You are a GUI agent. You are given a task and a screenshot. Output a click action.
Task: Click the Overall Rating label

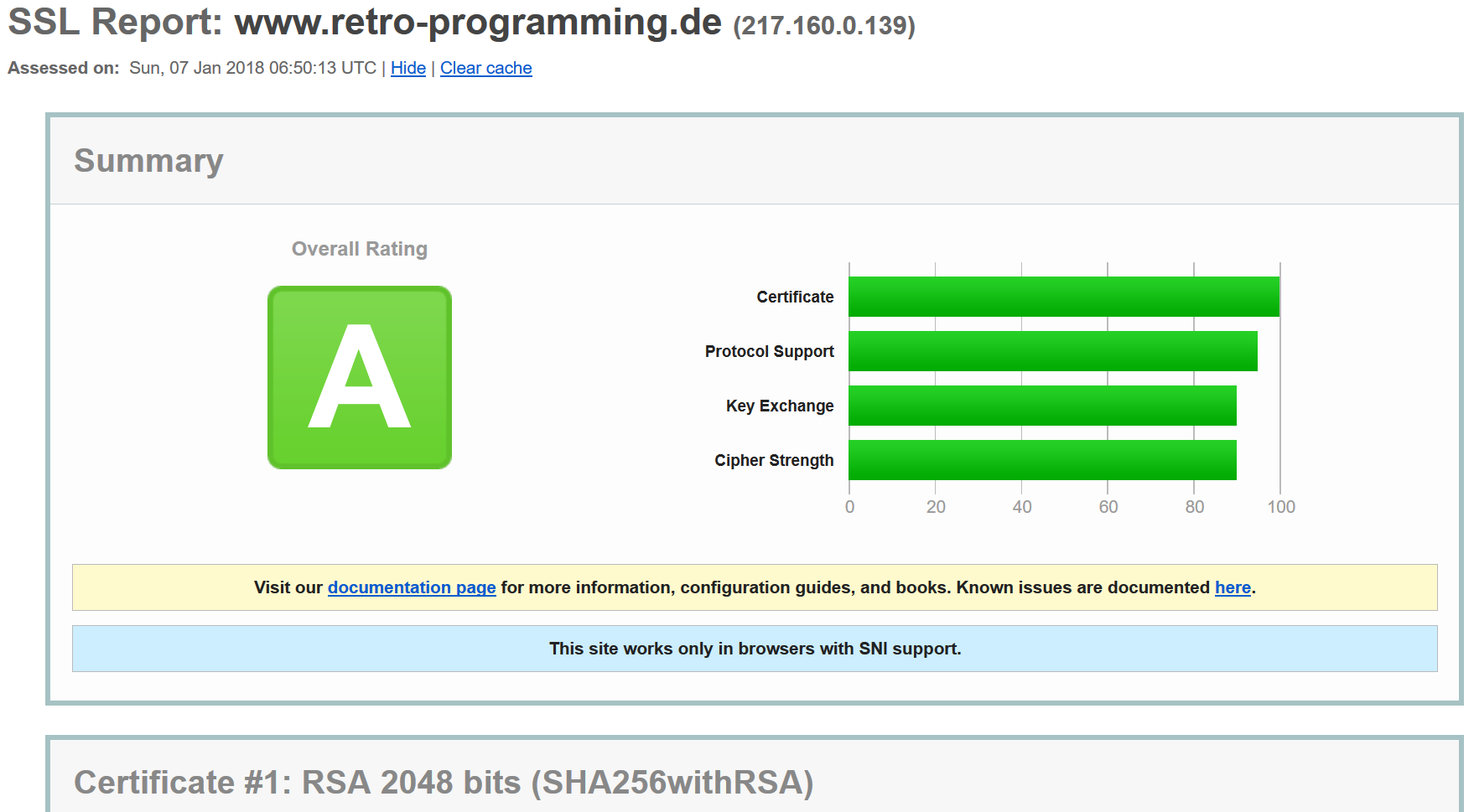point(360,249)
